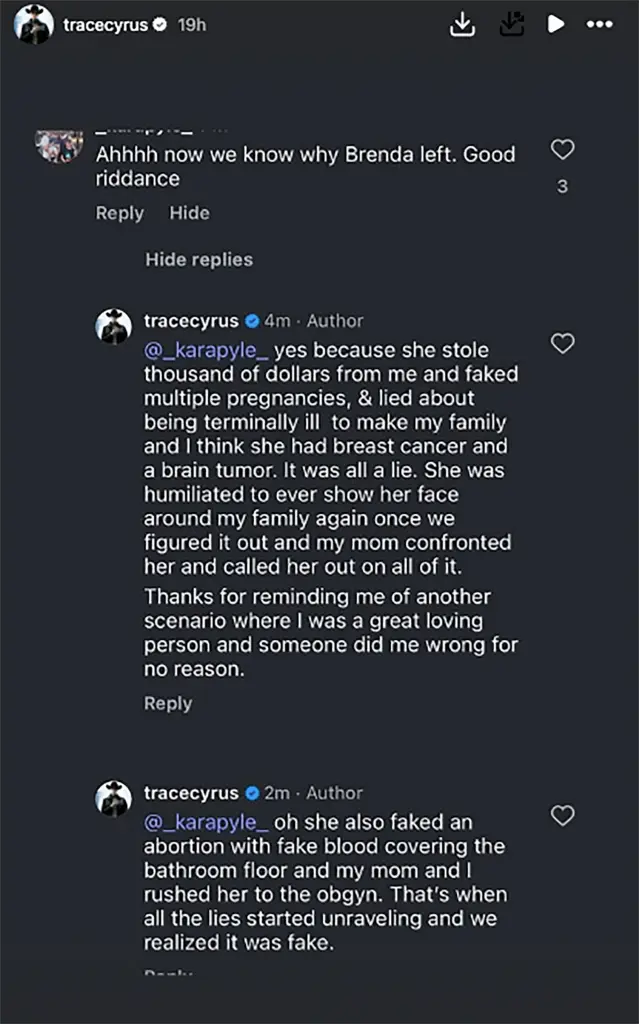Click the @_karapyle_ mention in 4m reply
Image resolution: width=639 pixels, height=1024 pixels.
tap(205, 351)
